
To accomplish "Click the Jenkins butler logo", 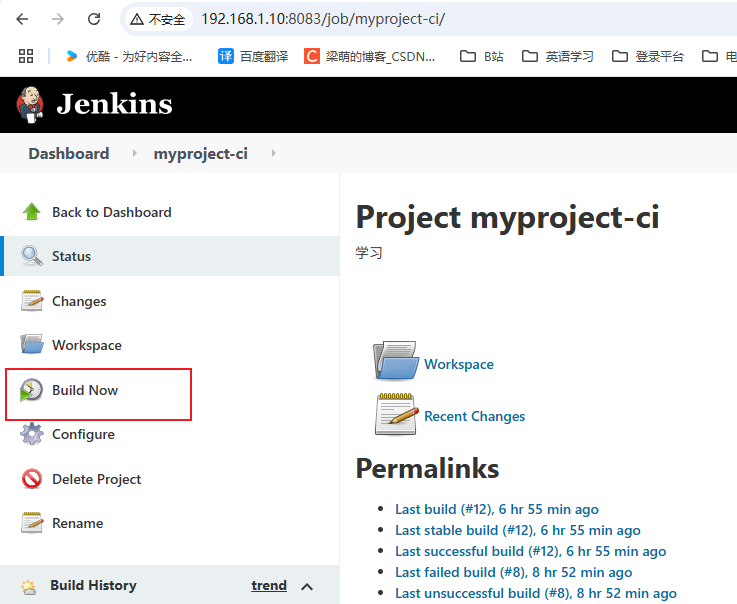I will pyautogui.click(x=30, y=104).
